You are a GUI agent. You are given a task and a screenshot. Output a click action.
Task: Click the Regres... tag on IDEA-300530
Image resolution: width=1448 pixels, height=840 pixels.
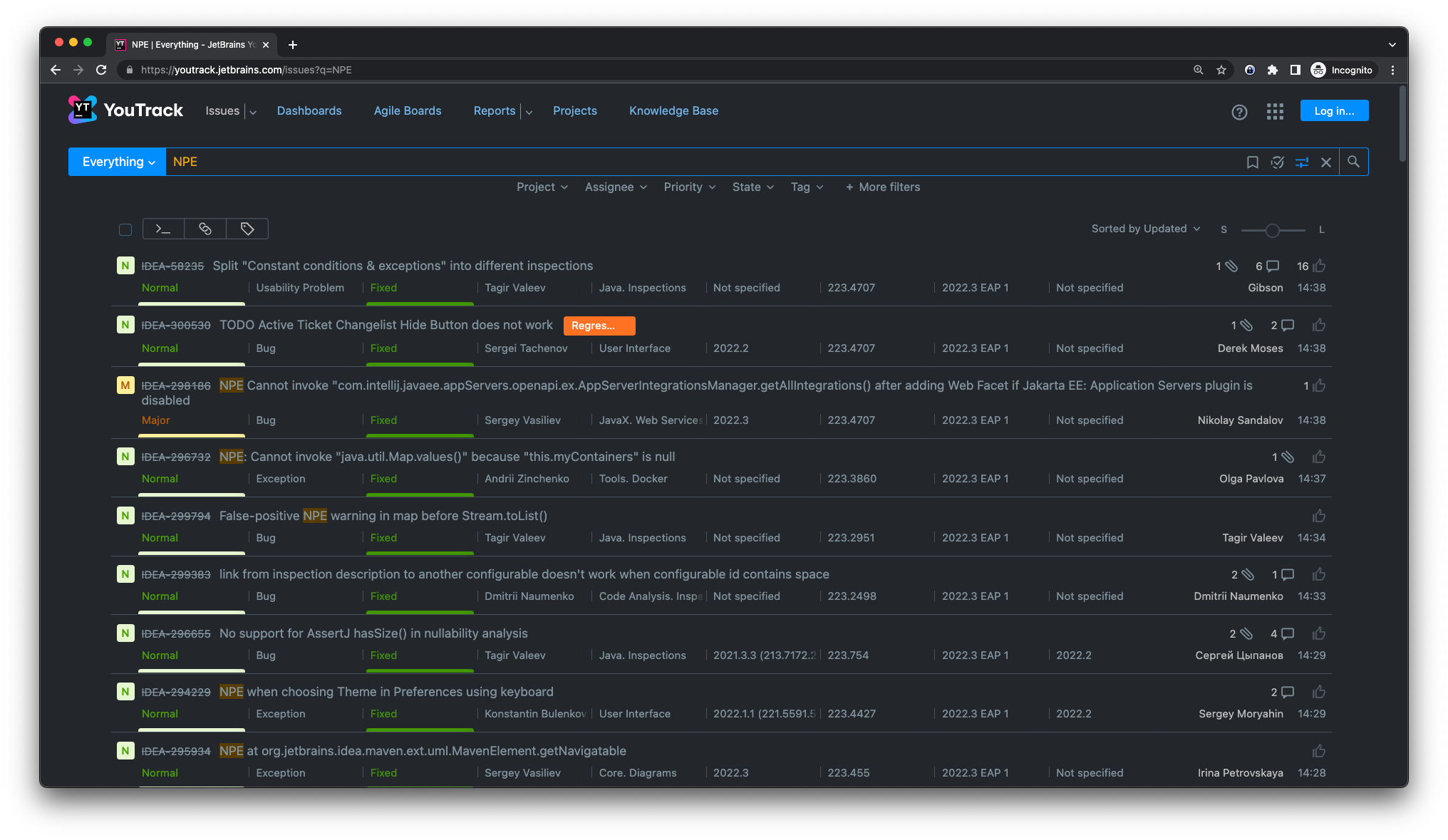tap(599, 326)
